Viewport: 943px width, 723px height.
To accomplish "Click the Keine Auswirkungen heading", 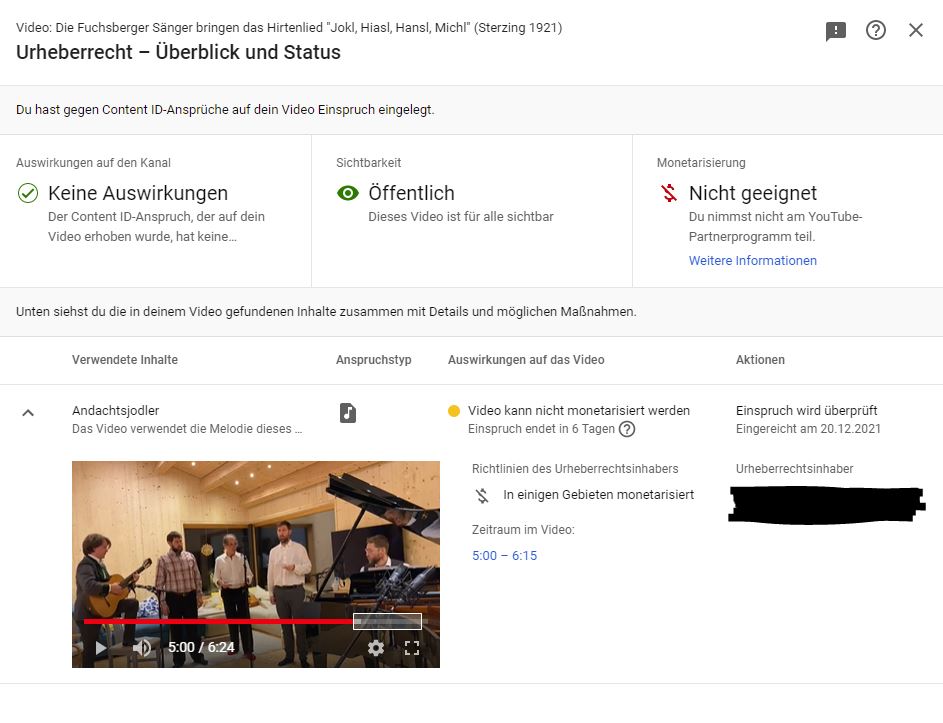I will coord(138,193).
